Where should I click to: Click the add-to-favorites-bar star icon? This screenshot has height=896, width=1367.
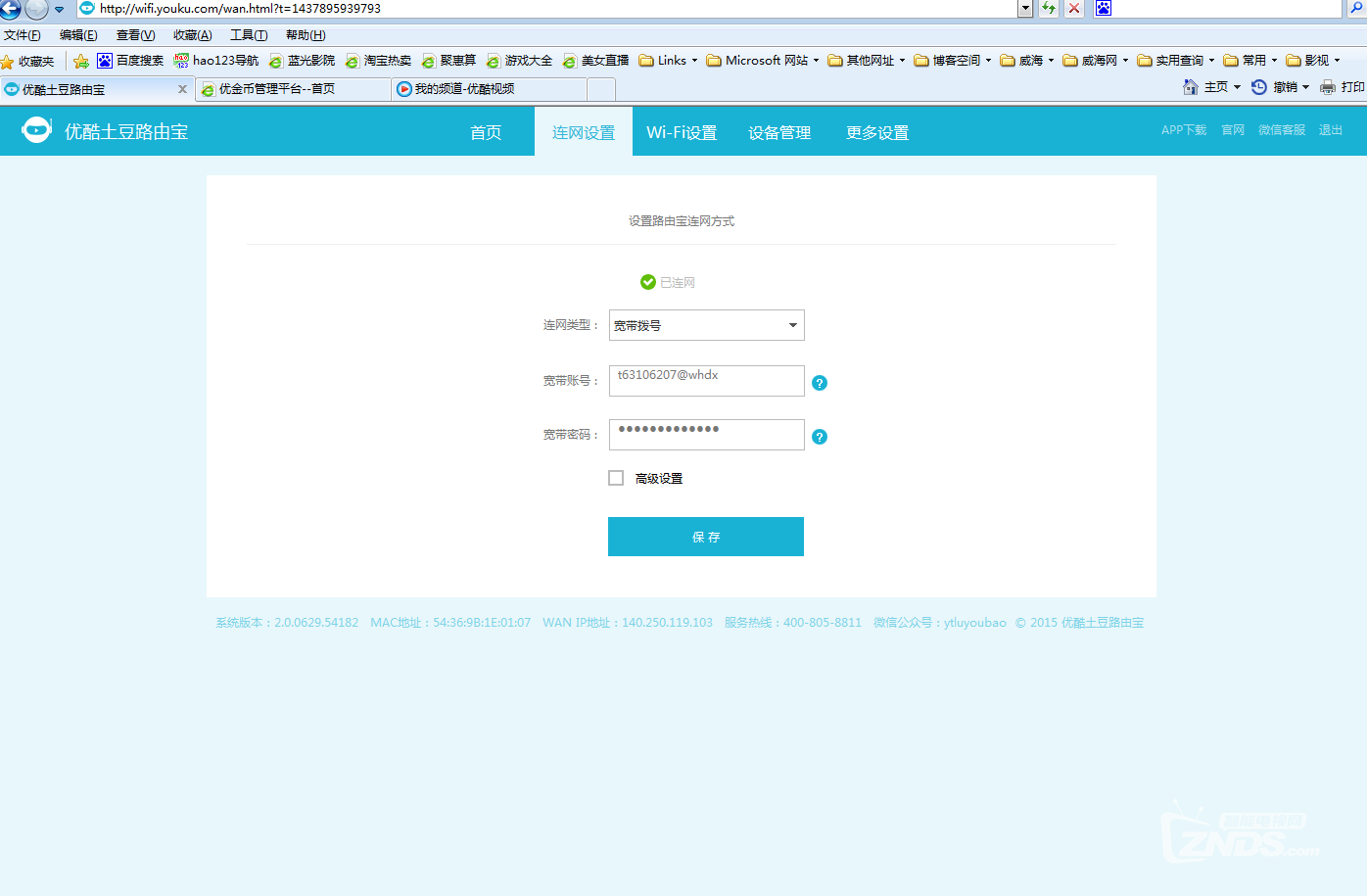[x=81, y=61]
